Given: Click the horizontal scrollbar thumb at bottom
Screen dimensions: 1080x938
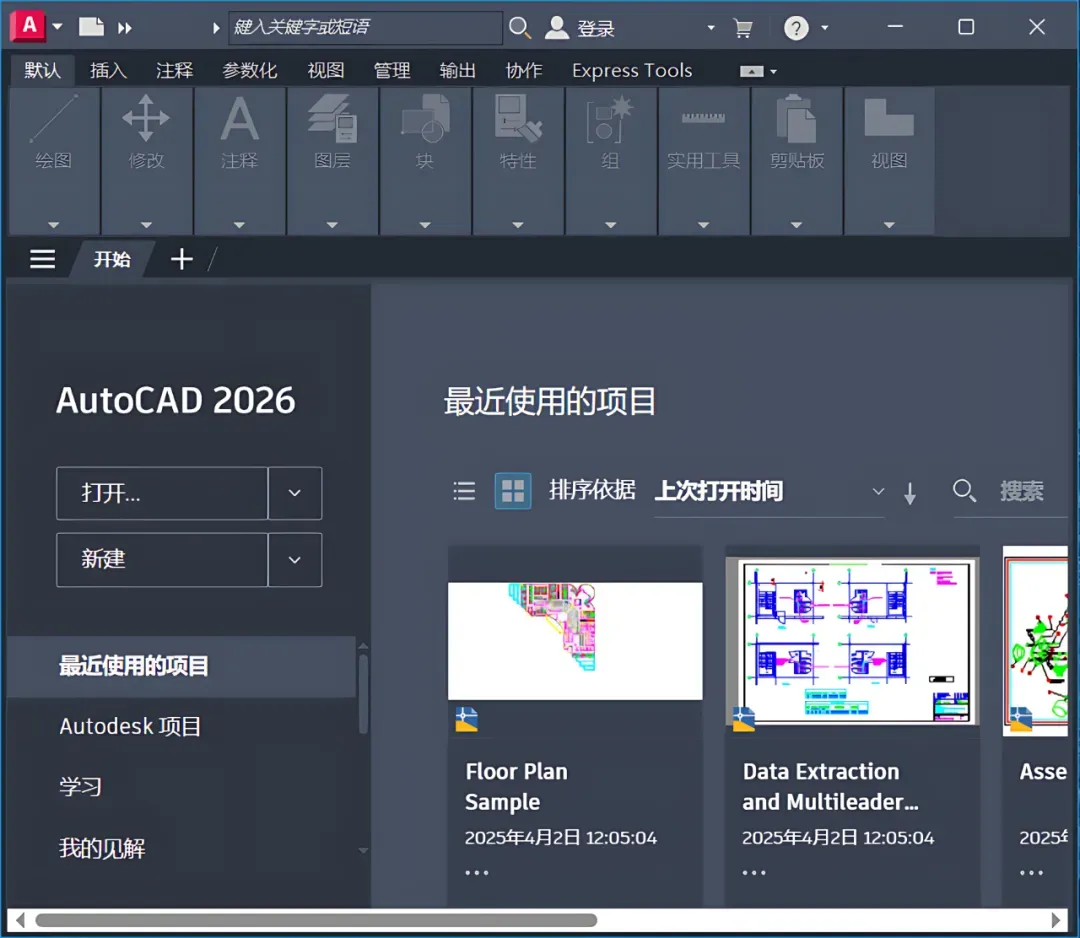Looking at the screenshot, I should (x=316, y=920).
